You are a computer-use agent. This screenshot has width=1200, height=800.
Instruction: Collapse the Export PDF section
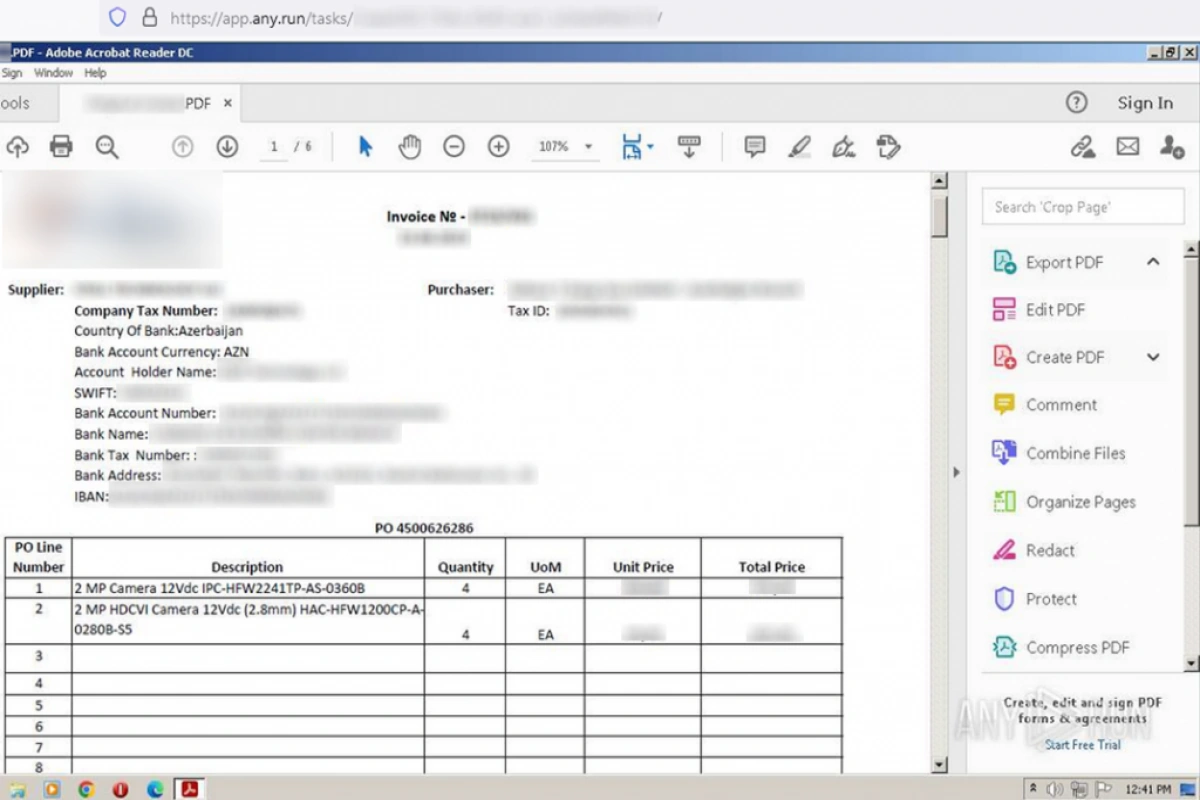(1153, 262)
